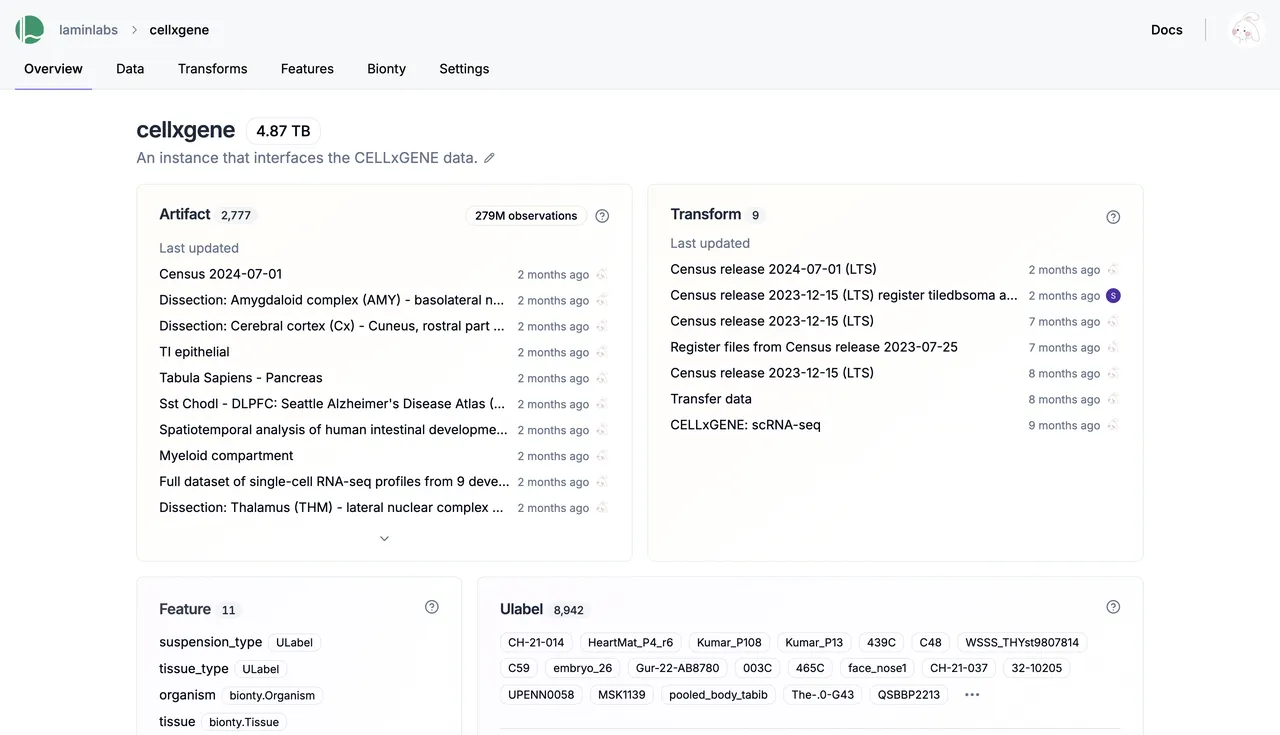Open the Features tab
Viewport: 1280px width, 735px height.
tap(307, 69)
